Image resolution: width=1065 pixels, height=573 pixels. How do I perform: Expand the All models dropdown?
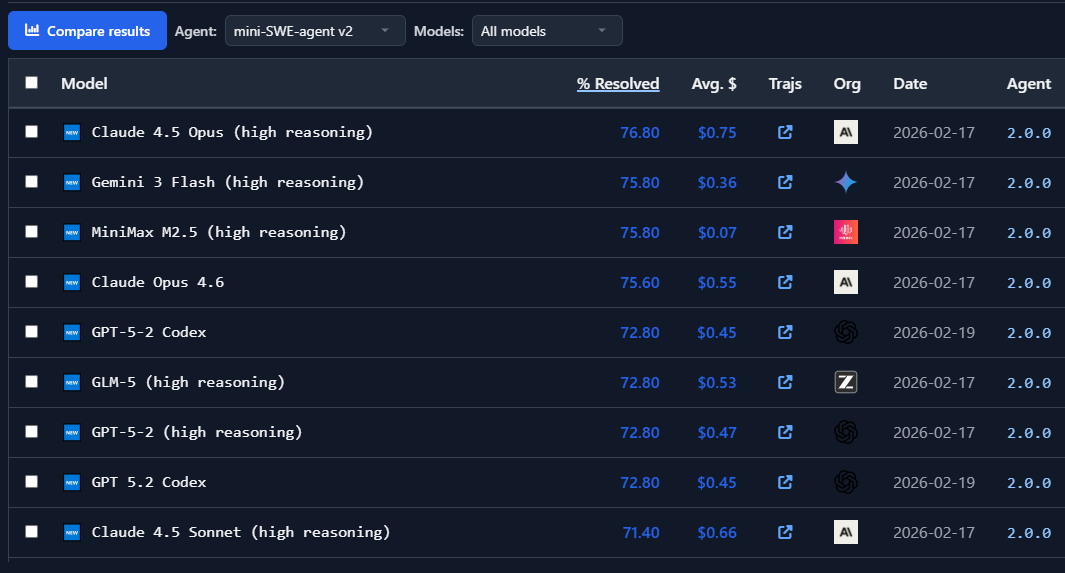click(x=547, y=31)
